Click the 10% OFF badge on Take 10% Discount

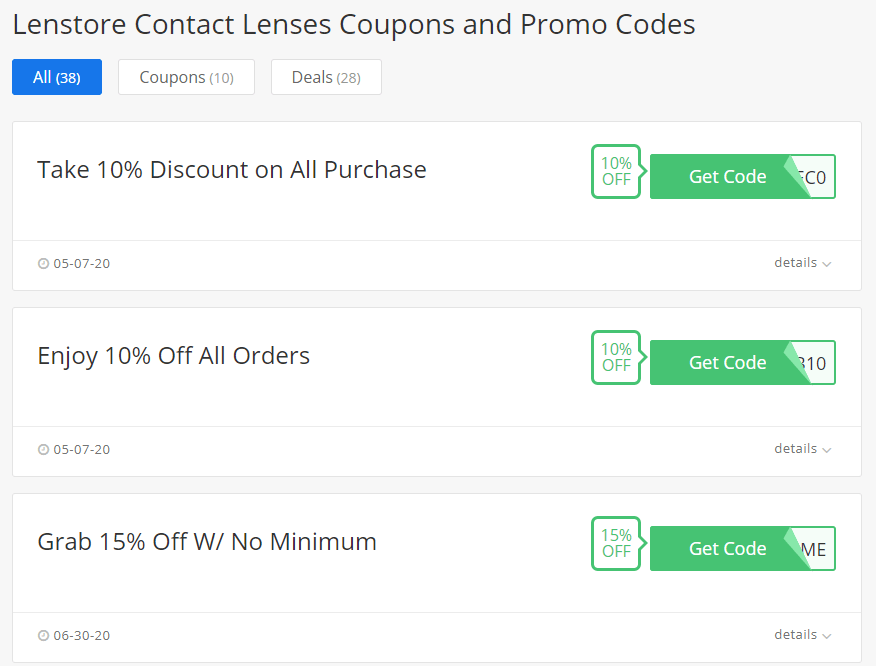616,172
